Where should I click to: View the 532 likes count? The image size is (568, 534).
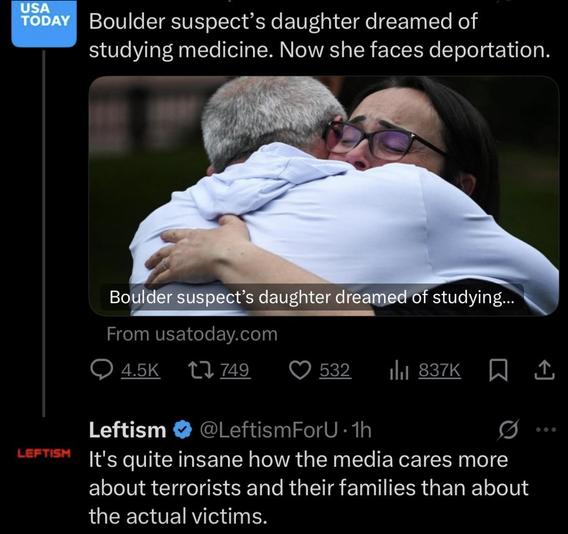click(x=335, y=370)
